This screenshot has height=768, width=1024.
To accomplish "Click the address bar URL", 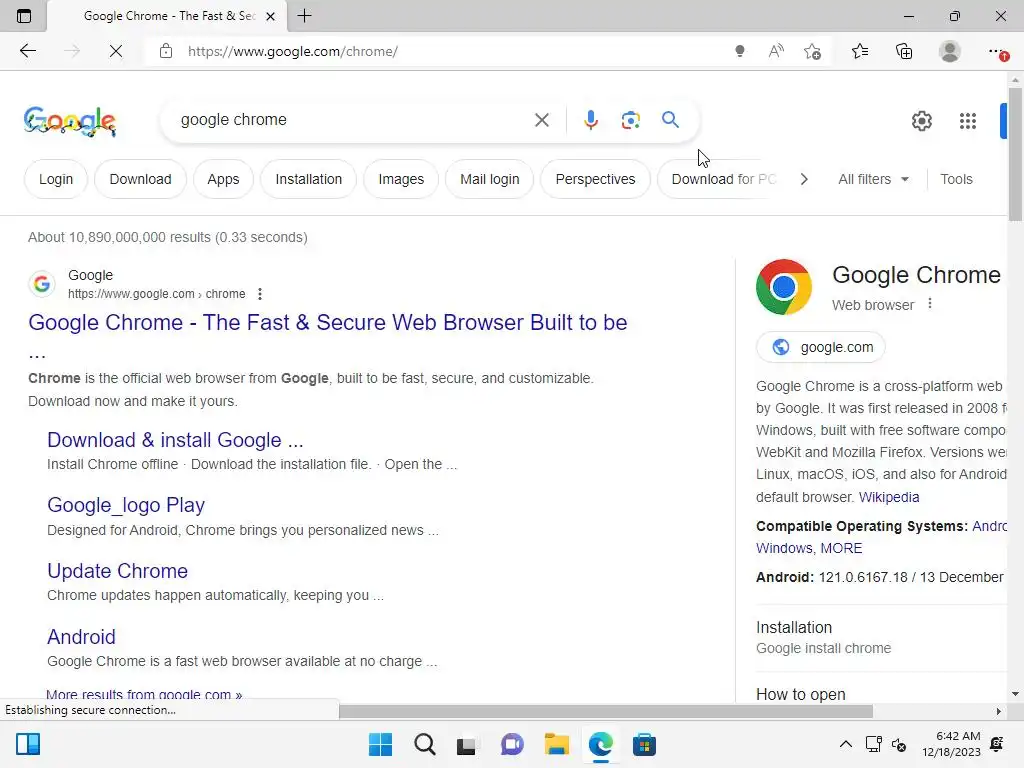I will tap(293, 51).
